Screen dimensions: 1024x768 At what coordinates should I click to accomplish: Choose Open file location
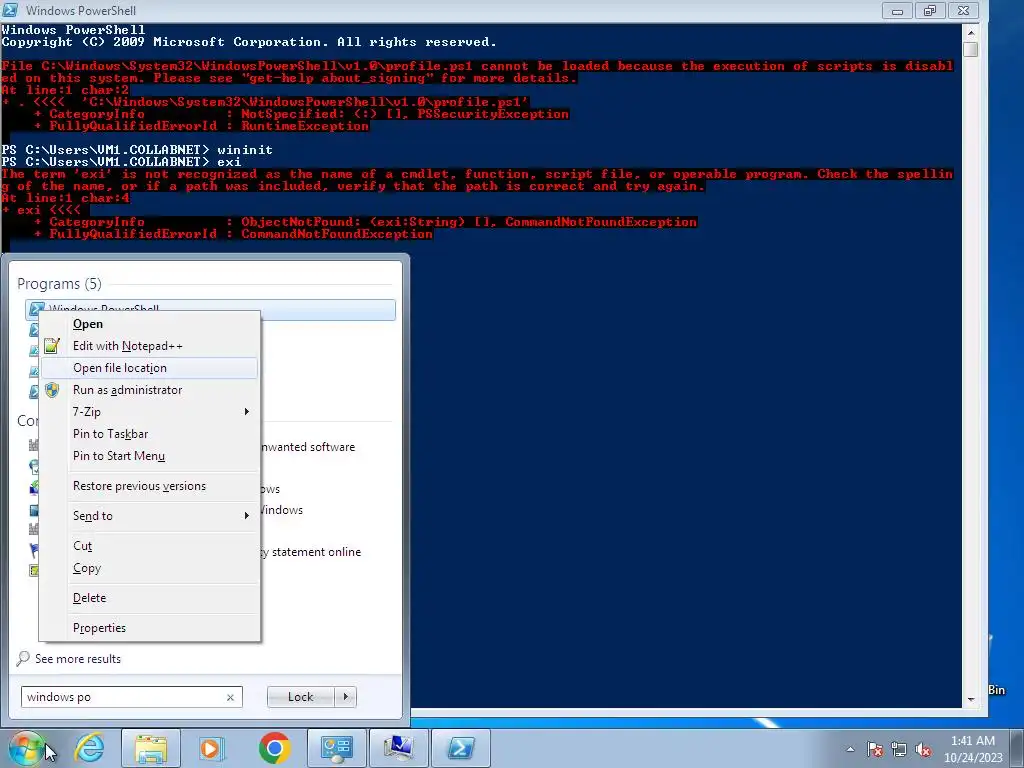click(x=149, y=368)
